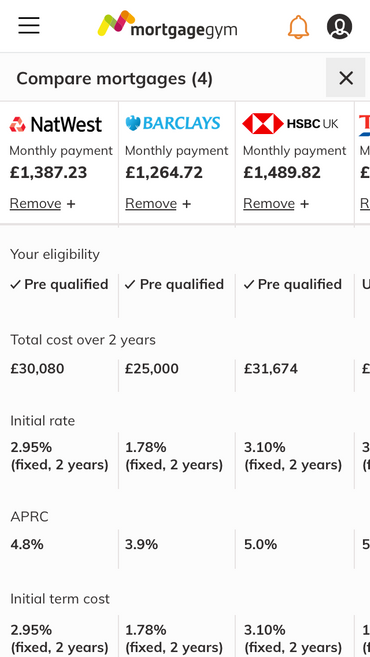Select Barclays £1,264.72 monthly payment
The image size is (370, 657).
[x=164, y=173]
